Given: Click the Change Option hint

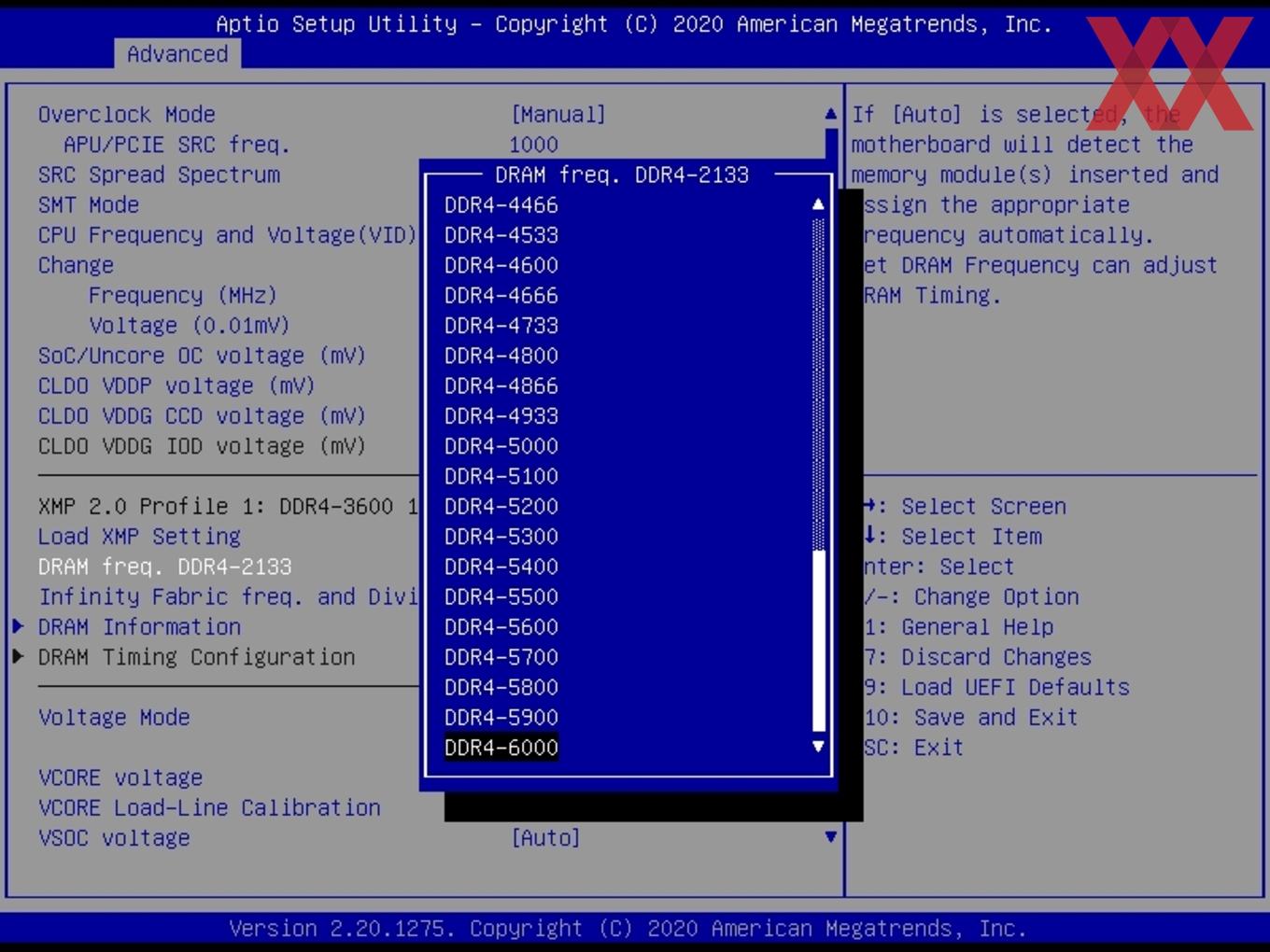Looking at the screenshot, I should 971,597.
